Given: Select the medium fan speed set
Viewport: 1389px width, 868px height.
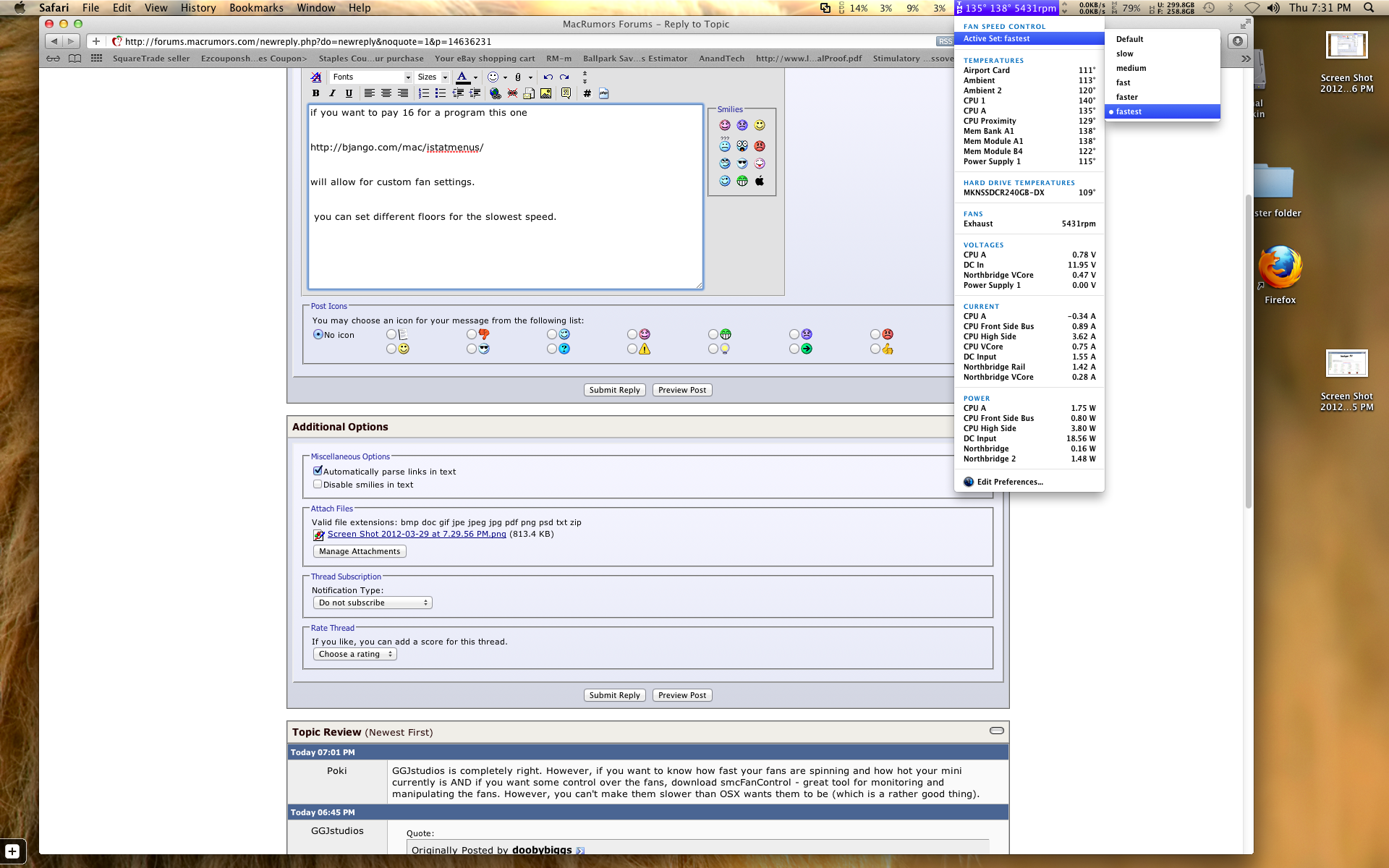Looking at the screenshot, I should 1131,68.
